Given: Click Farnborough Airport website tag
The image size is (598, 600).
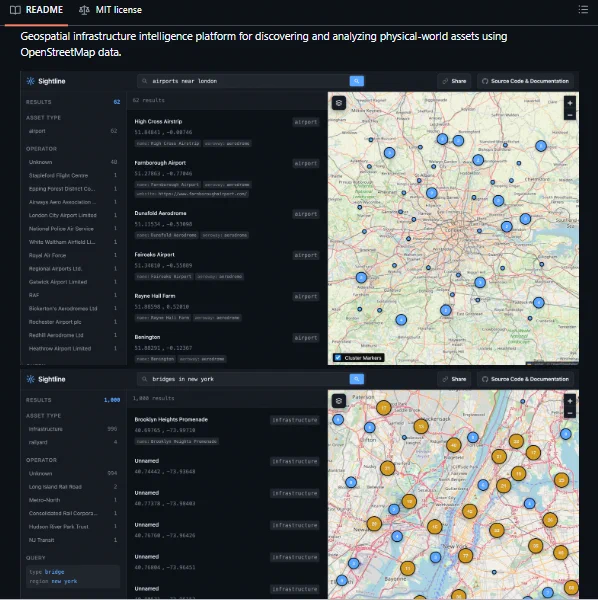Looking at the screenshot, I should tap(192, 194).
